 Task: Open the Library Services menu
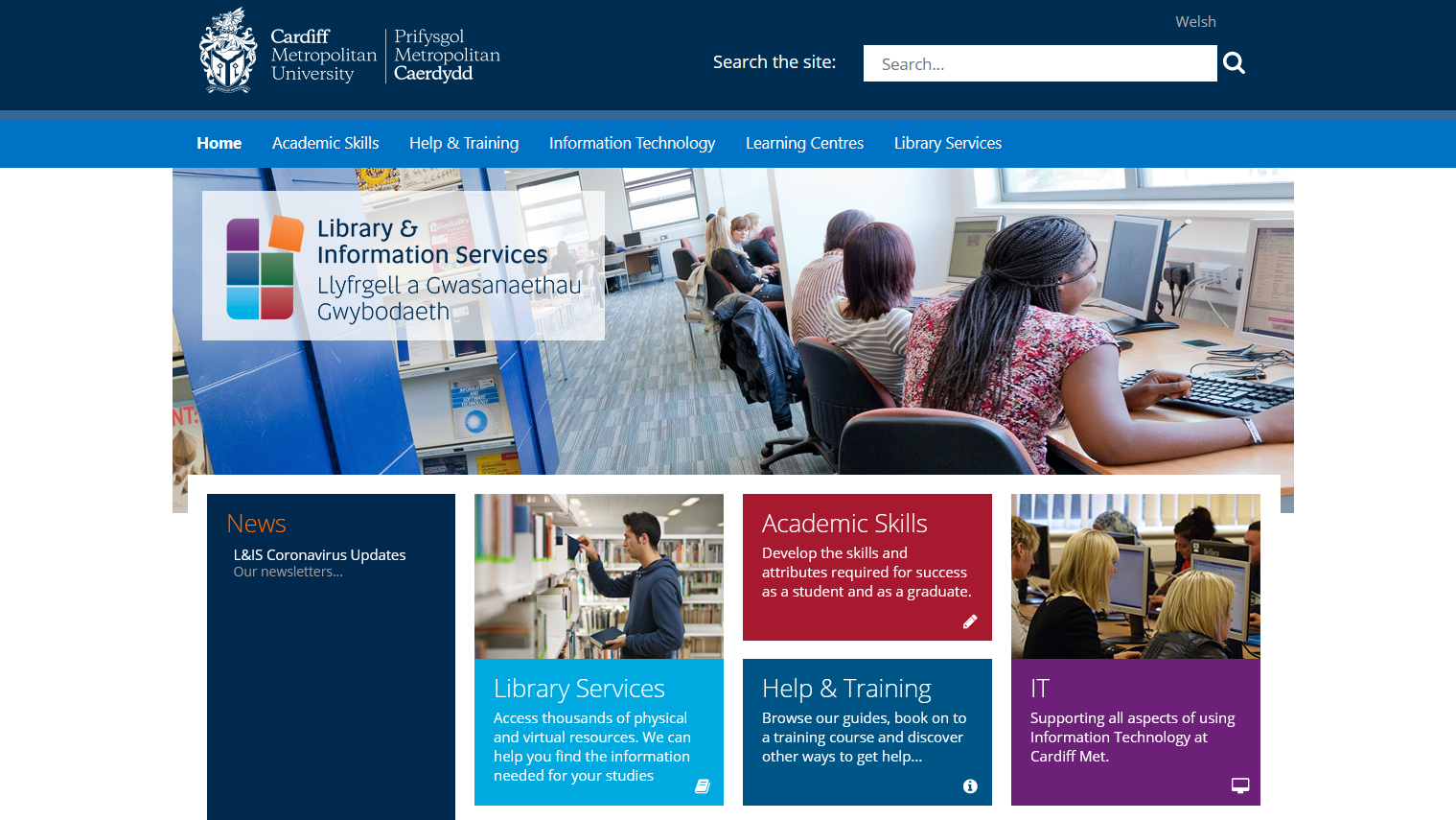tap(948, 143)
